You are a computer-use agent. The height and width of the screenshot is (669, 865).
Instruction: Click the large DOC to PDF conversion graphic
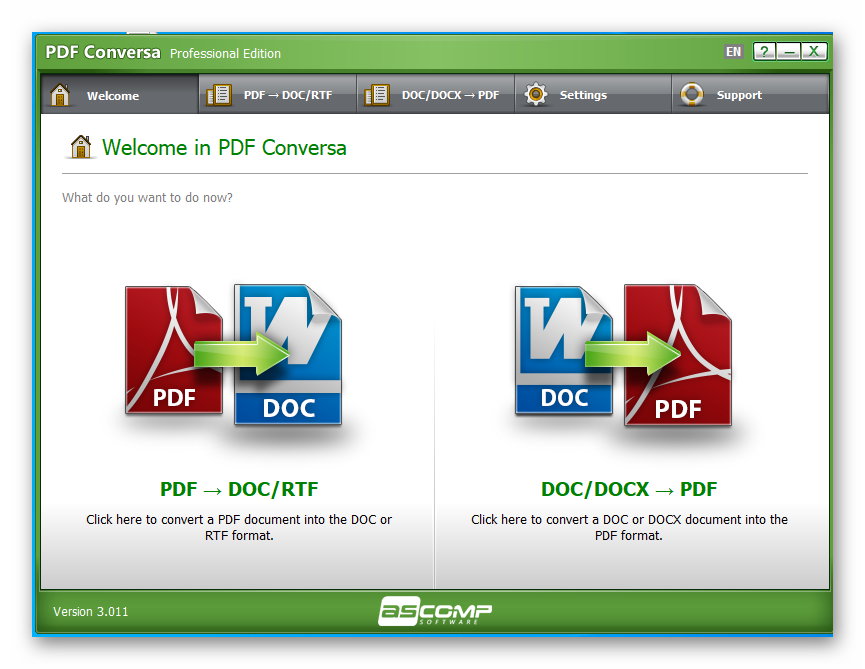coord(623,356)
